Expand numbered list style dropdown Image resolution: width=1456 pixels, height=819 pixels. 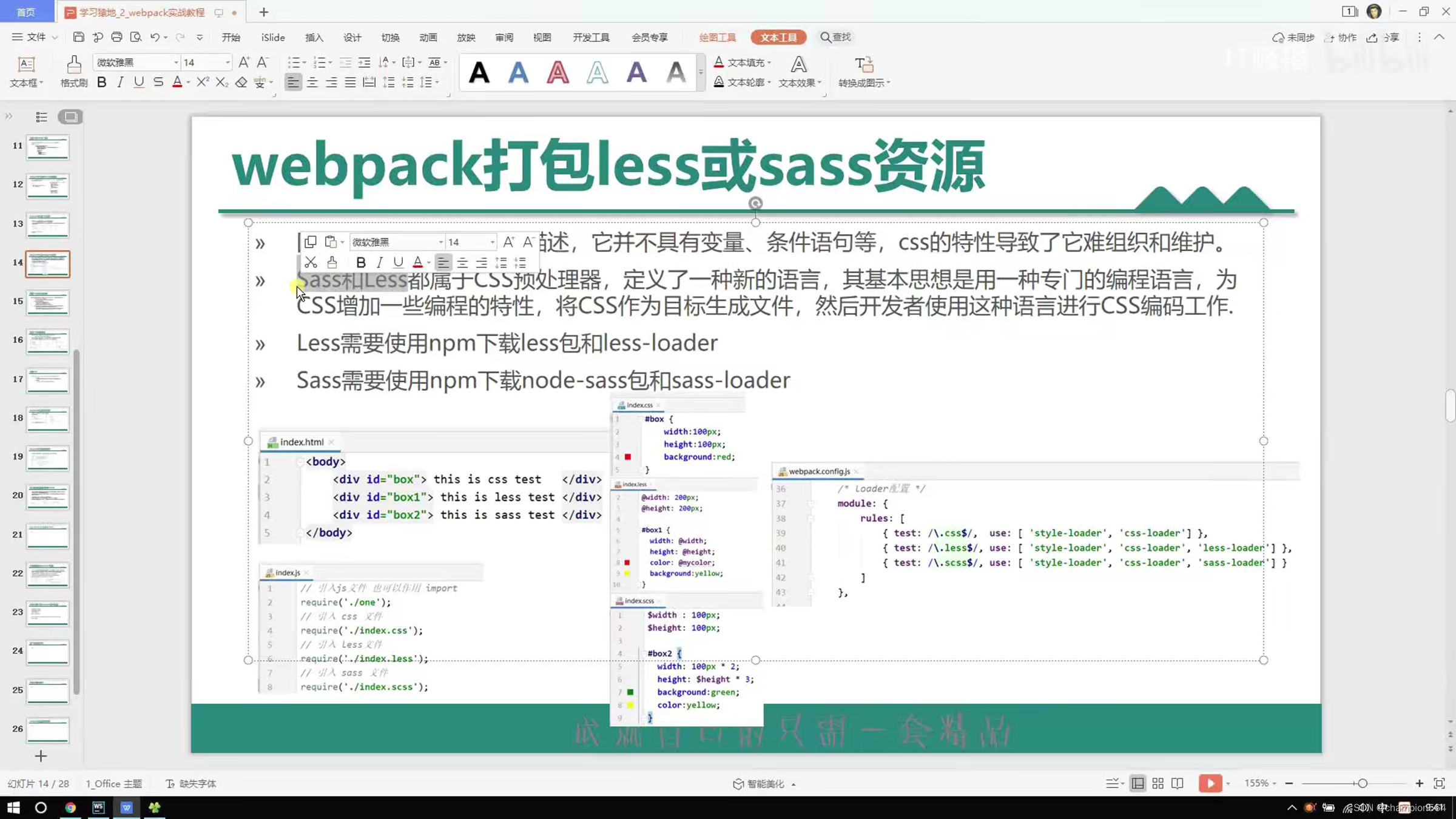click(330, 62)
